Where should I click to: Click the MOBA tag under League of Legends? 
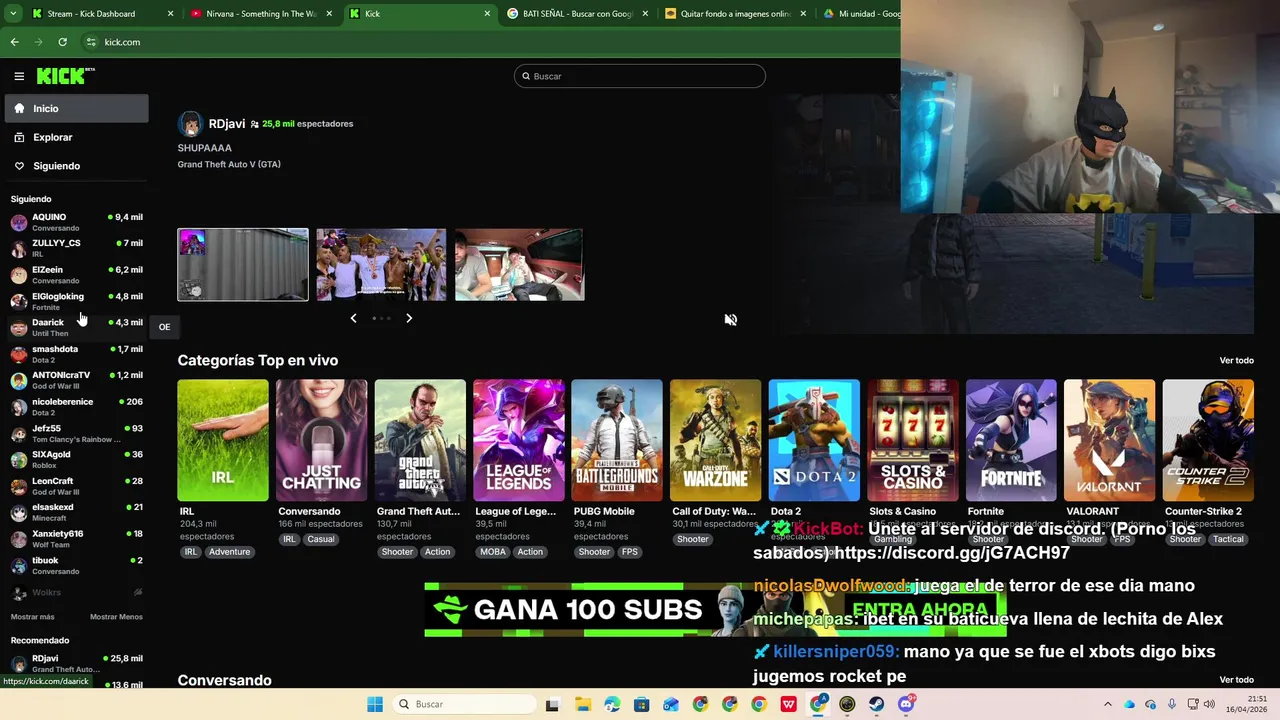[493, 552]
